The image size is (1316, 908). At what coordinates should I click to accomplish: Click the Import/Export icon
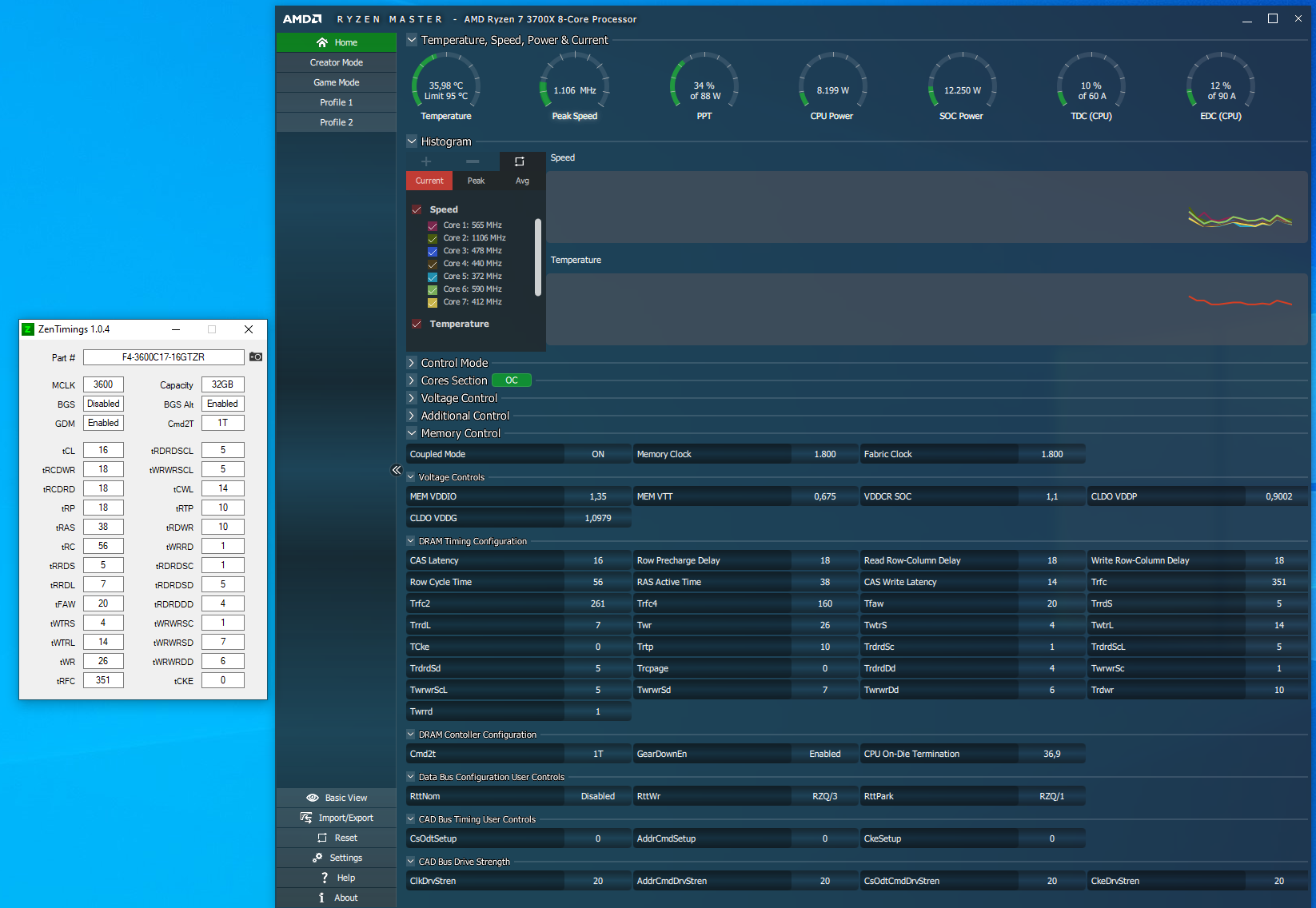click(306, 818)
